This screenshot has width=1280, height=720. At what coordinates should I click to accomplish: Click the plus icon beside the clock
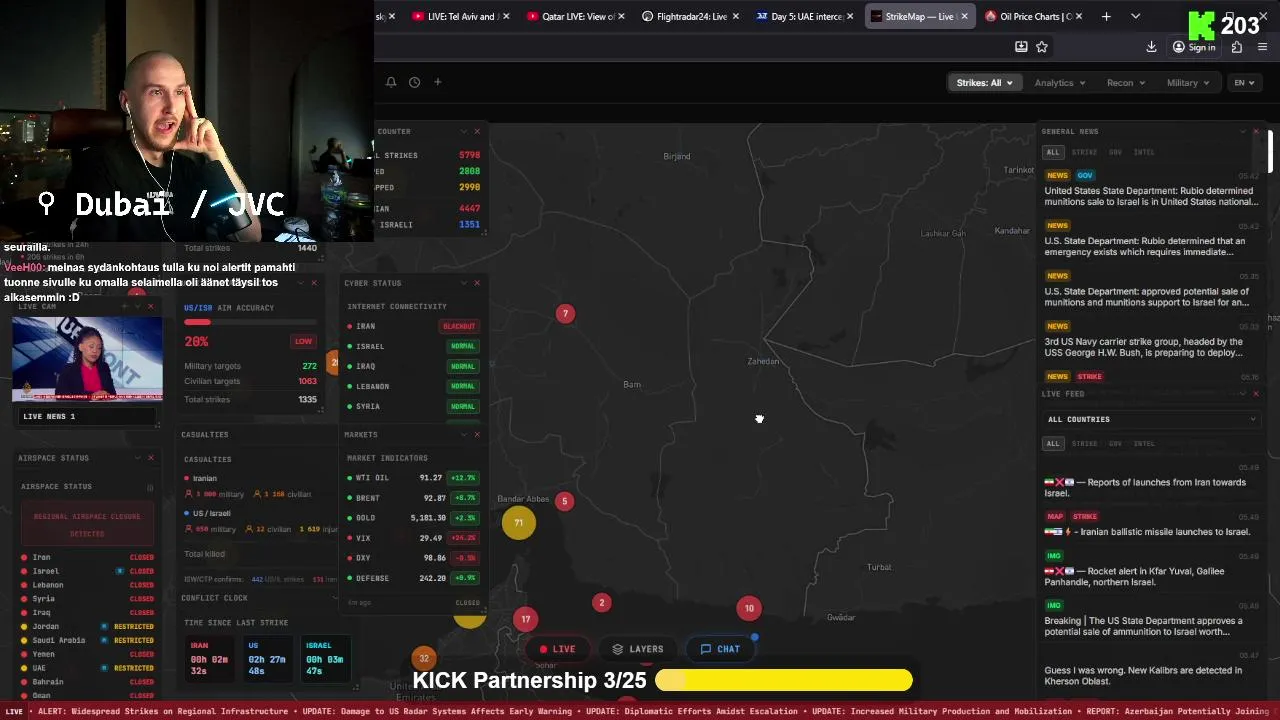coord(437,82)
